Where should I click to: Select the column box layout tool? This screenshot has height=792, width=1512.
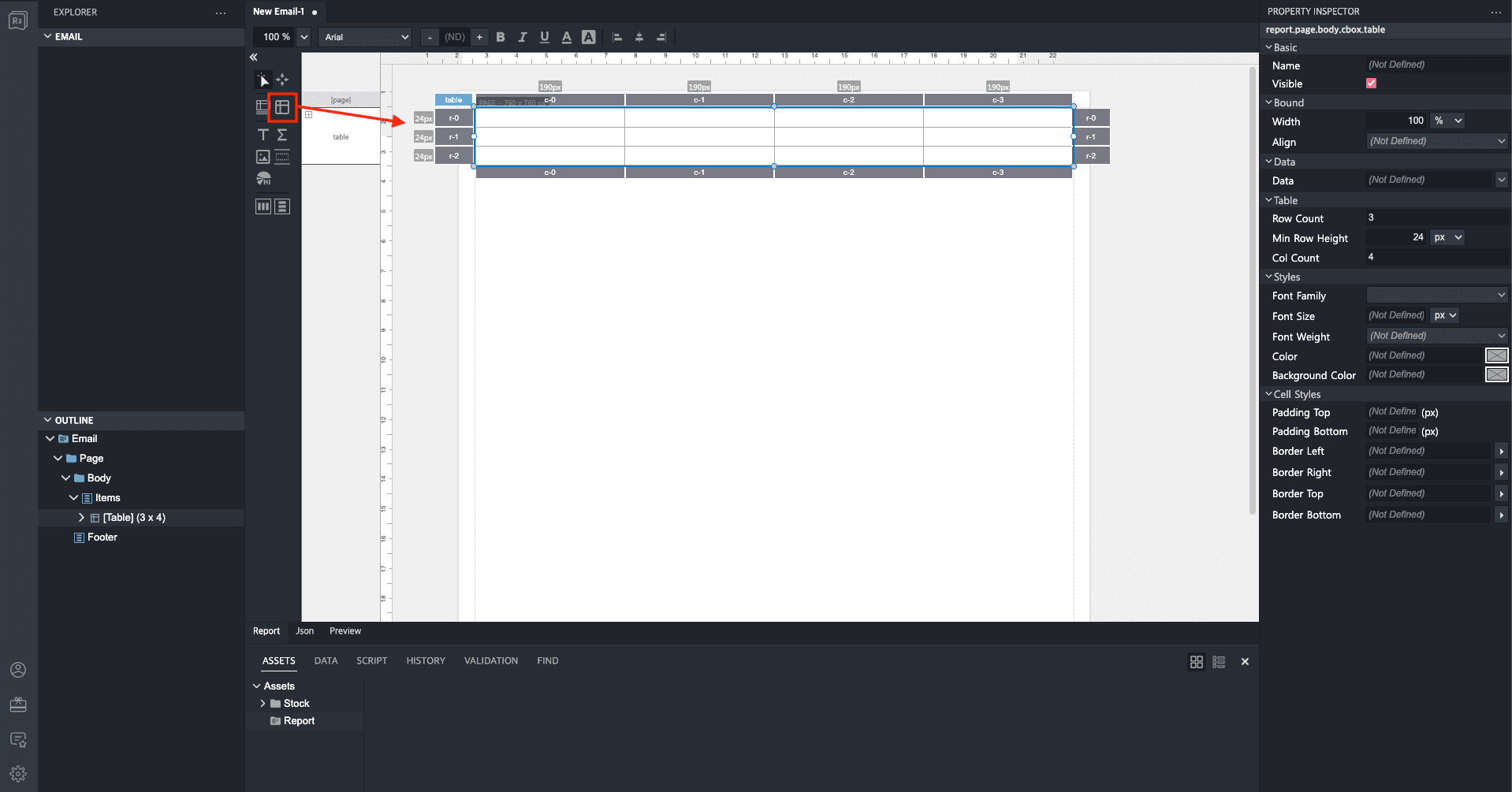(x=263, y=206)
